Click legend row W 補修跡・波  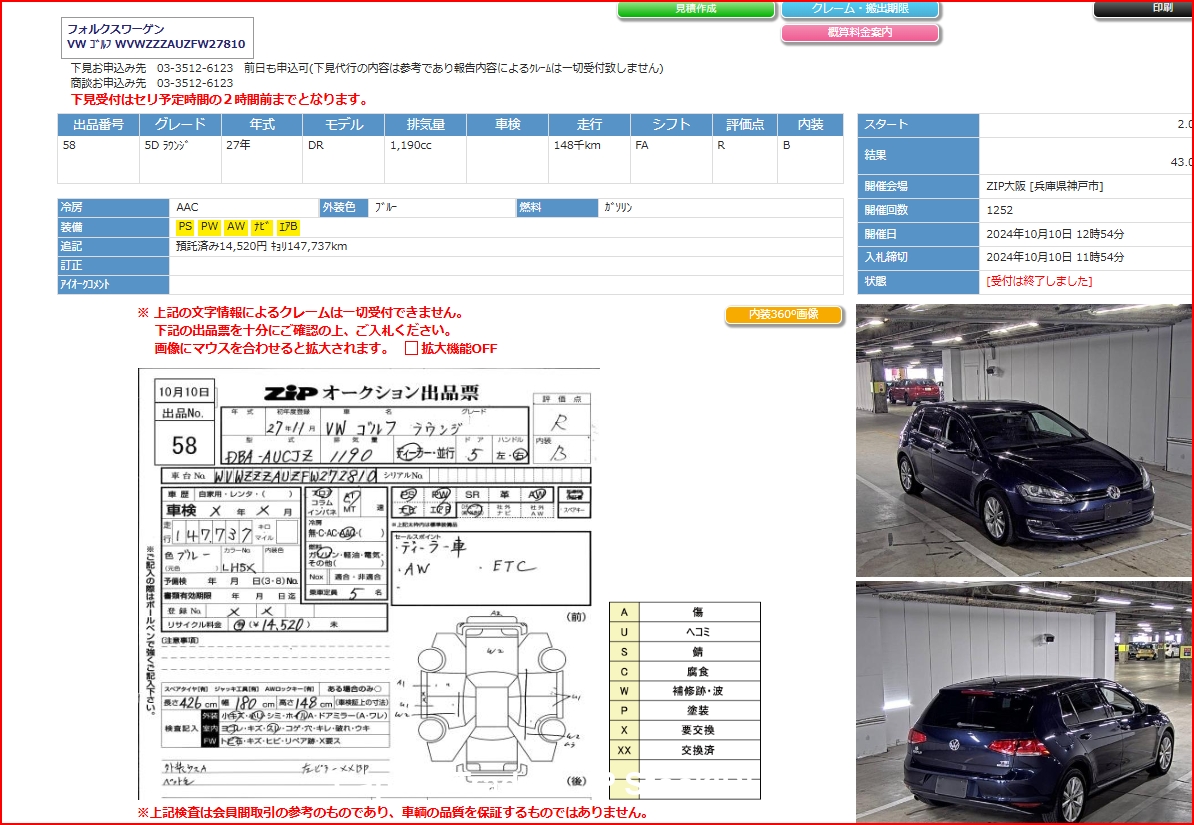(685, 692)
